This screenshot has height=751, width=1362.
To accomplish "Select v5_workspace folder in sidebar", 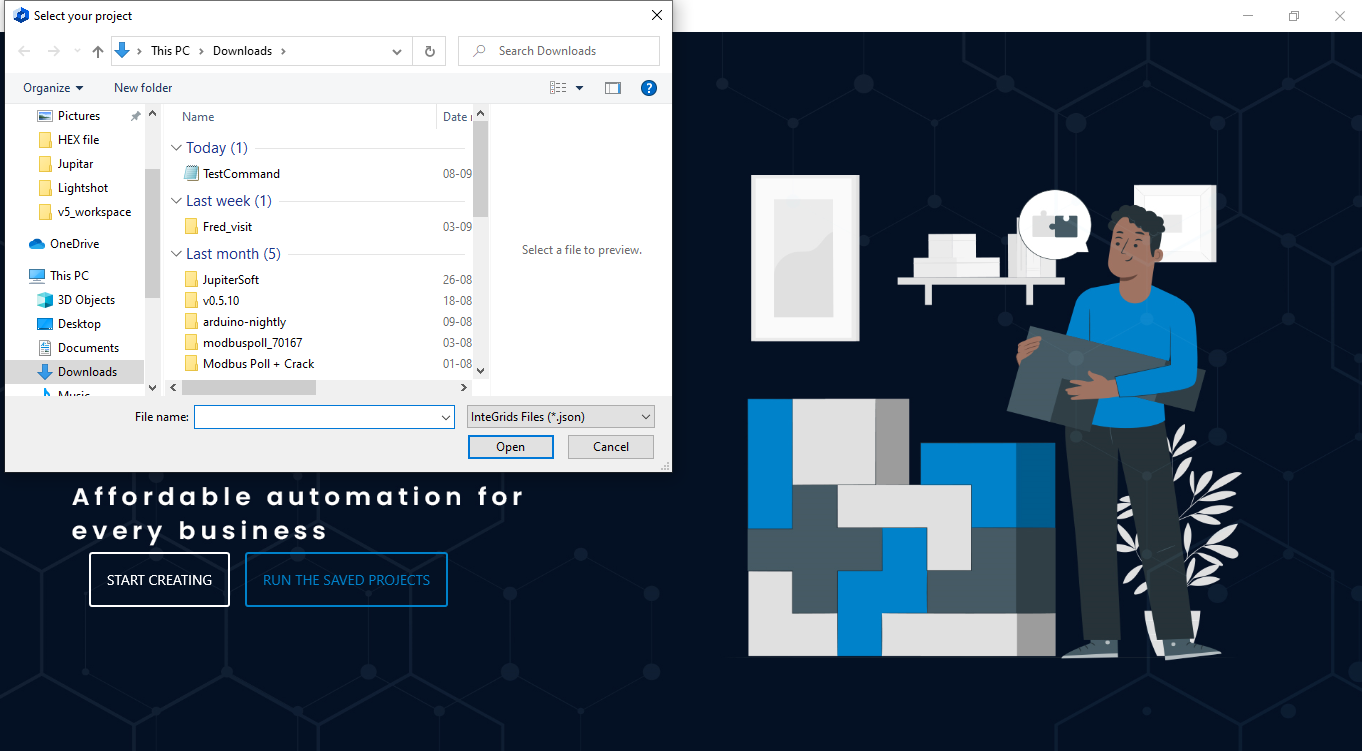I will pyautogui.click(x=94, y=212).
